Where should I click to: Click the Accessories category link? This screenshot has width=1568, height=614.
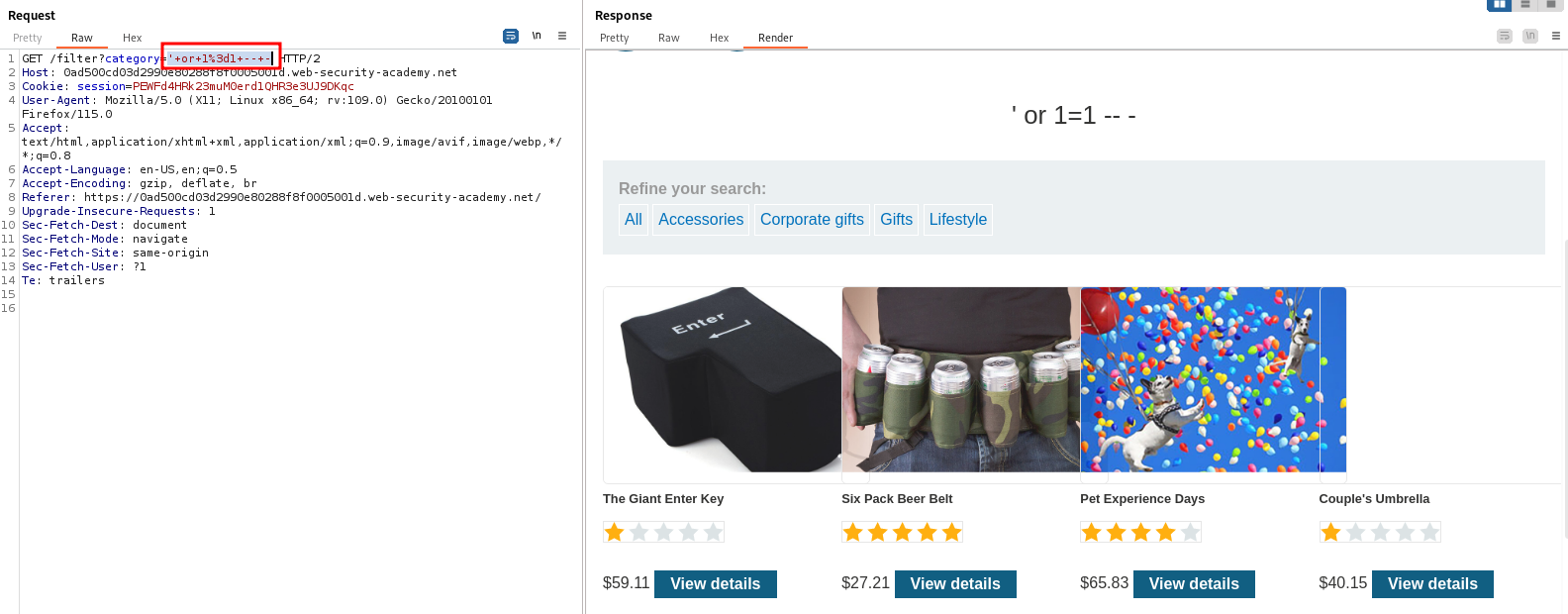tap(701, 220)
